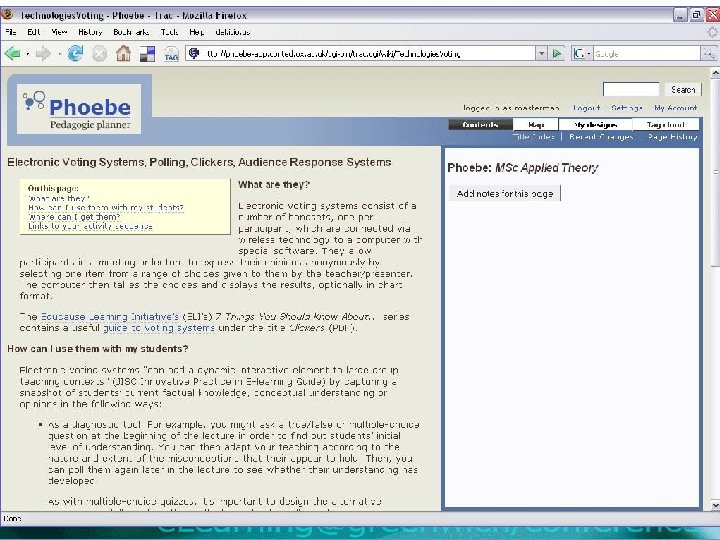Open the Settings link
720x540 pixels.
[x=627, y=108]
